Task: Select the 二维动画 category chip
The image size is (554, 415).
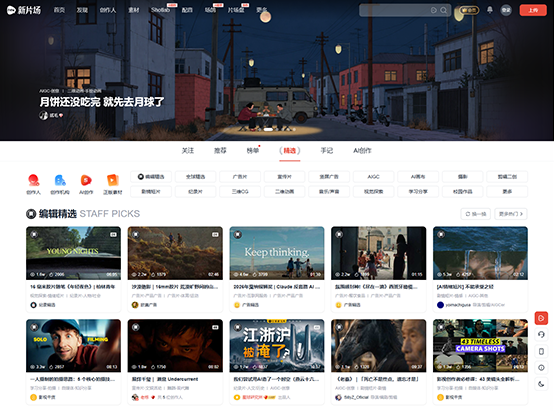Action: [x=284, y=191]
